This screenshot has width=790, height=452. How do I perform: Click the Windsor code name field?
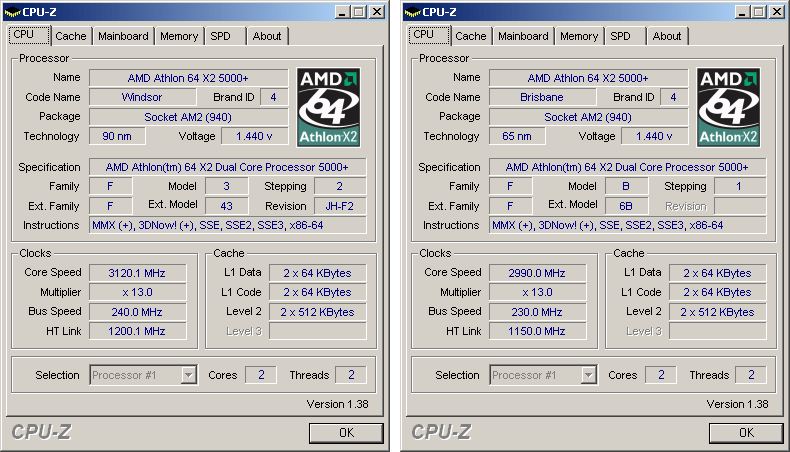[x=142, y=97]
